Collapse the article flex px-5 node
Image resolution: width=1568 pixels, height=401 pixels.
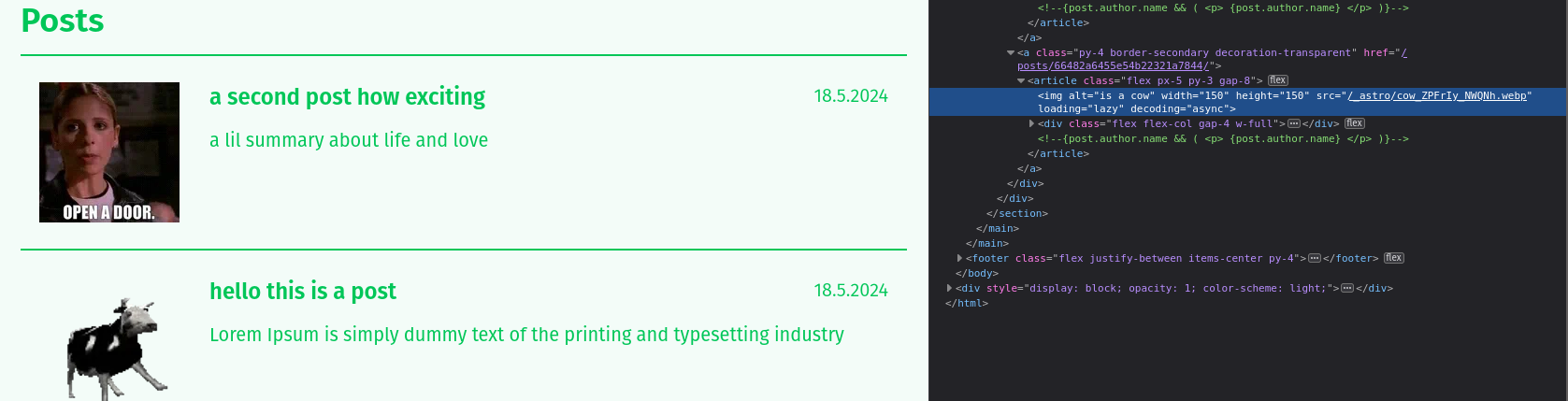[1021, 80]
